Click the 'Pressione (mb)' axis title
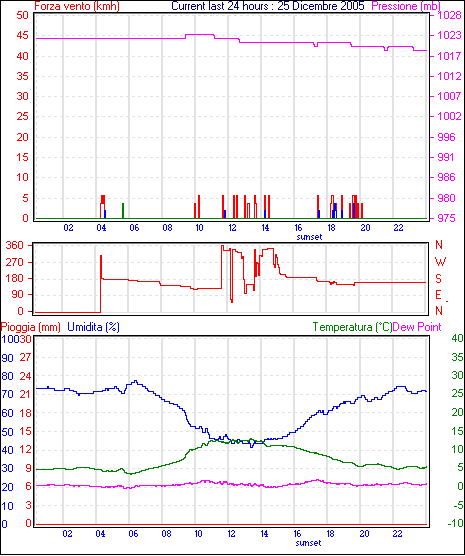The height and width of the screenshot is (556, 465). click(x=406, y=6)
